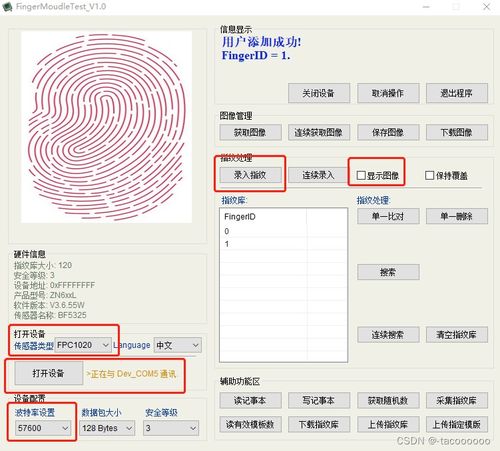
Task: Toggle the 保持覆盖 checkbox
Action: [430, 175]
